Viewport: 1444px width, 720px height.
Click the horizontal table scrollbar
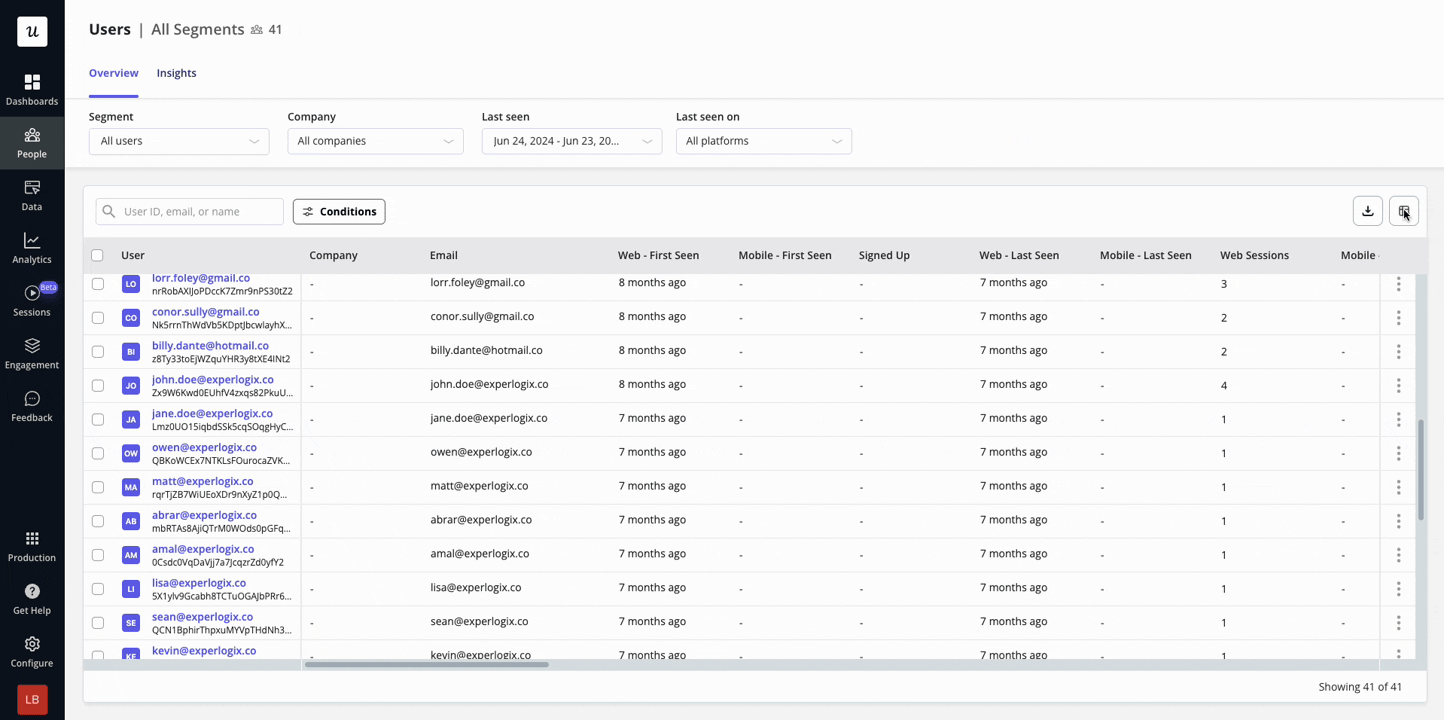[427, 664]
